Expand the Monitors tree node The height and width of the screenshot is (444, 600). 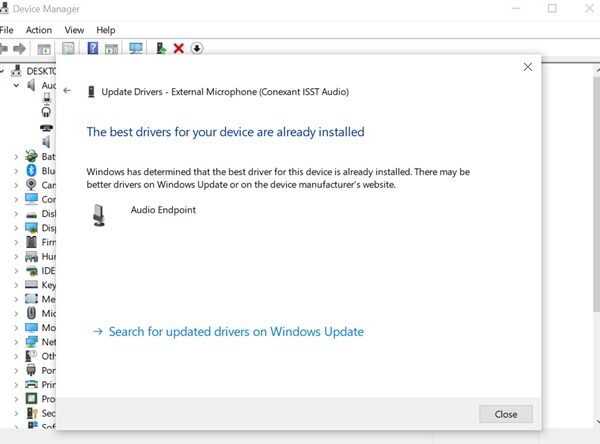(x=16, y=328)
